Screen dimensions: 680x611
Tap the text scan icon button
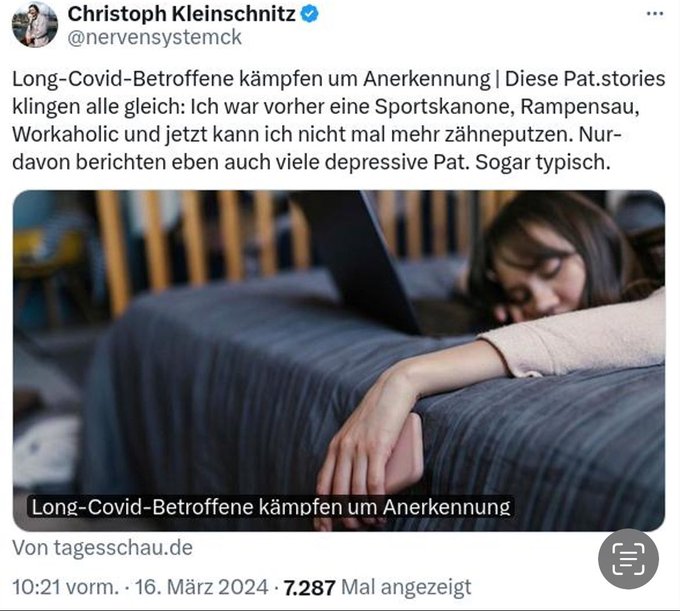628,559
